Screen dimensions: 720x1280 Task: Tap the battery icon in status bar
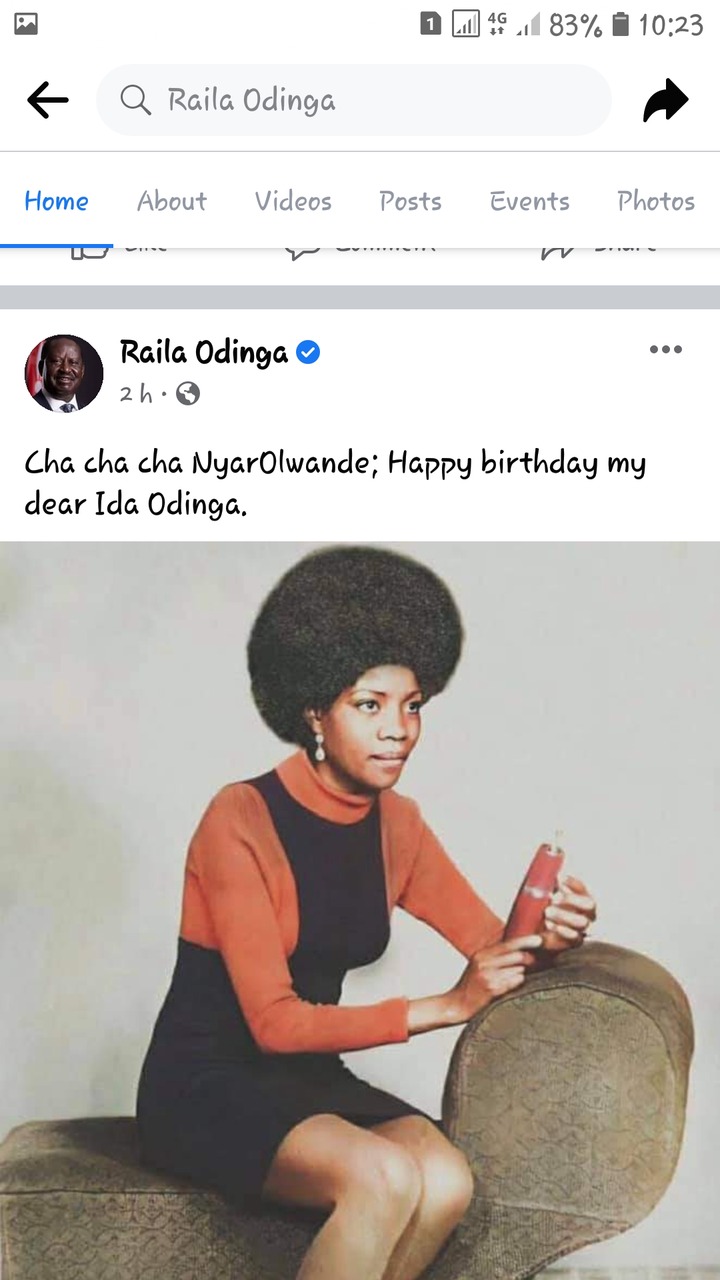(x=620, y=24)
